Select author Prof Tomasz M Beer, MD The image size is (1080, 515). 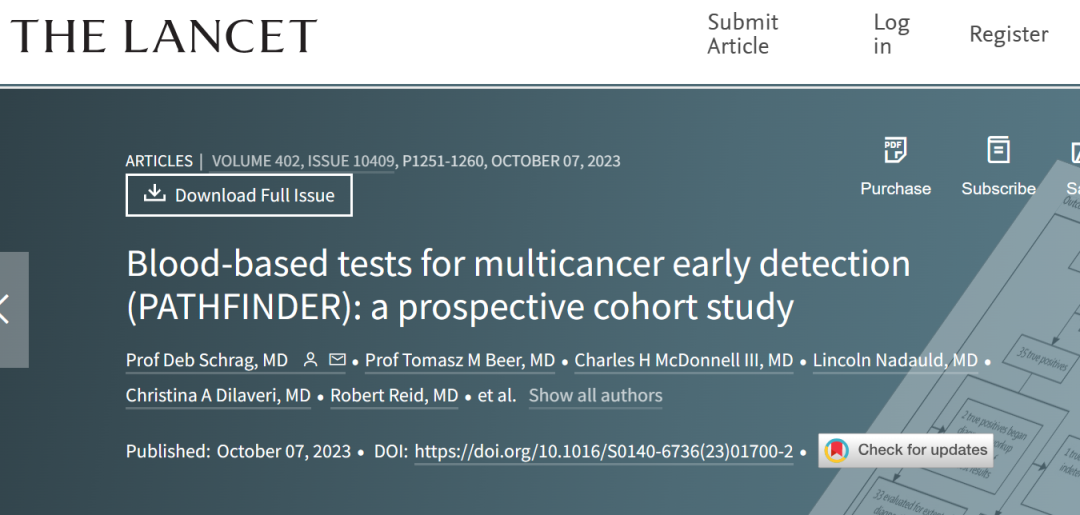[x=460, y=360]
